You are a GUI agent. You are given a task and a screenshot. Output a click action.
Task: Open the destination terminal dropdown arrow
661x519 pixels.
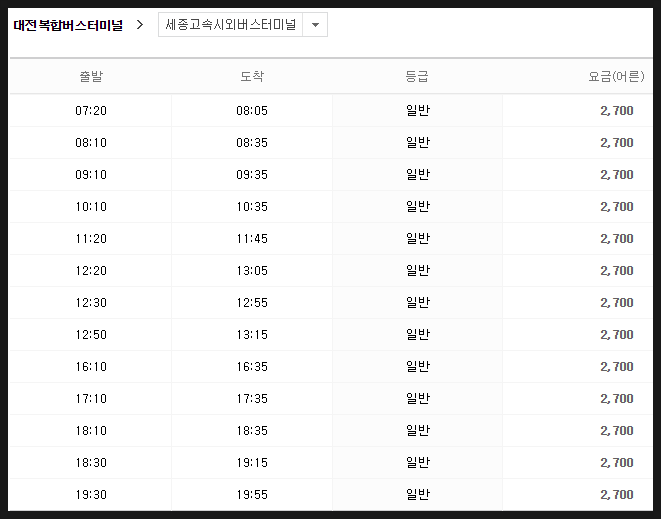click(x=315, y=25)
